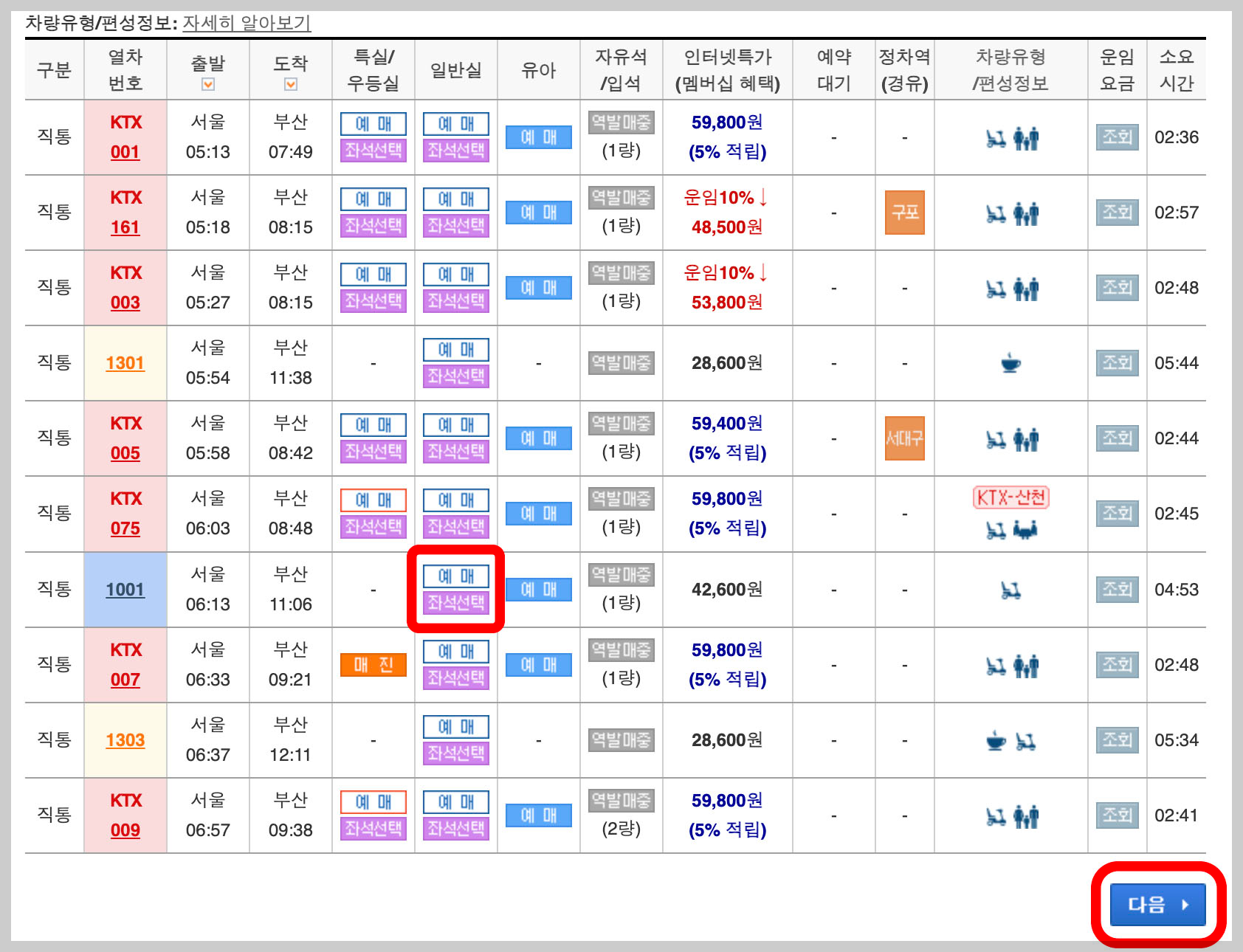Click the café car icon for train 1301
The height and width of the screenshot is (952, 1243).
[x=1010, y=362]
